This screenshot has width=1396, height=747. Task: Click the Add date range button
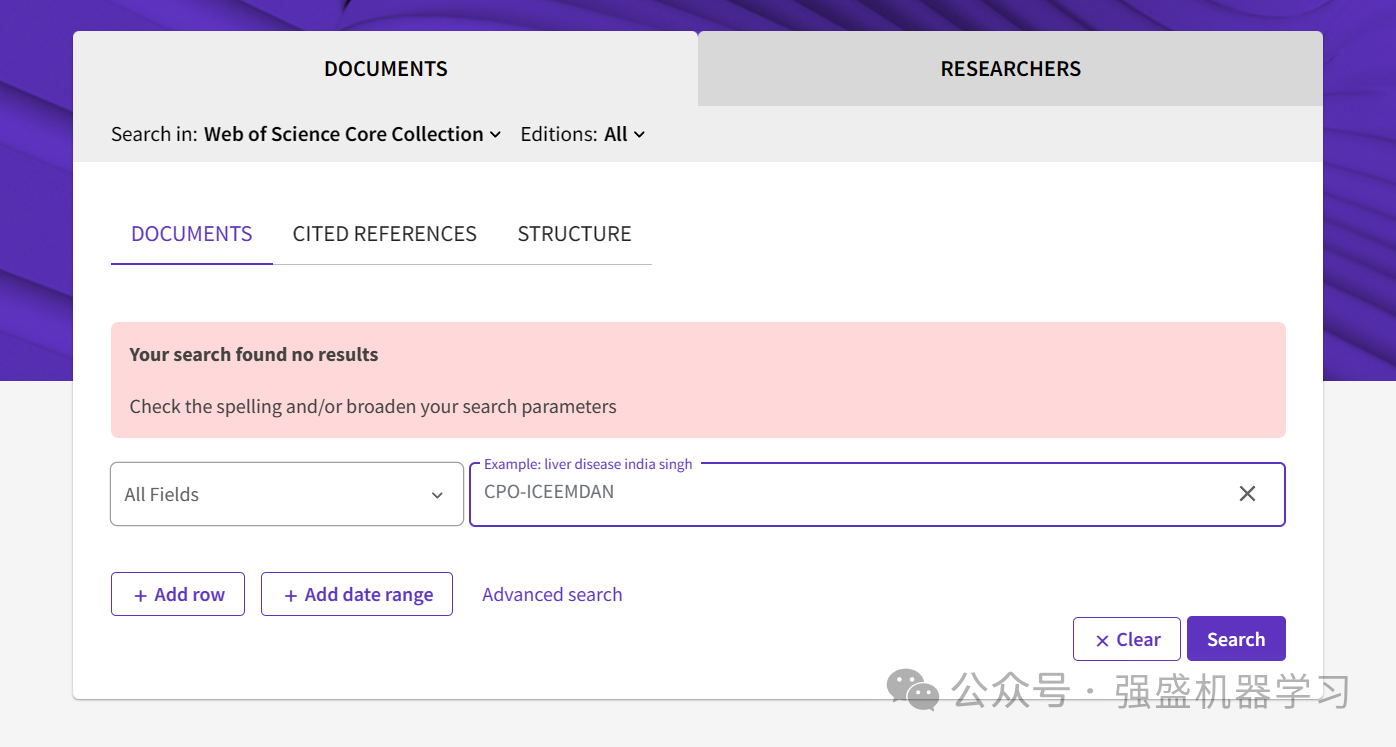click(x=357, y=594)
